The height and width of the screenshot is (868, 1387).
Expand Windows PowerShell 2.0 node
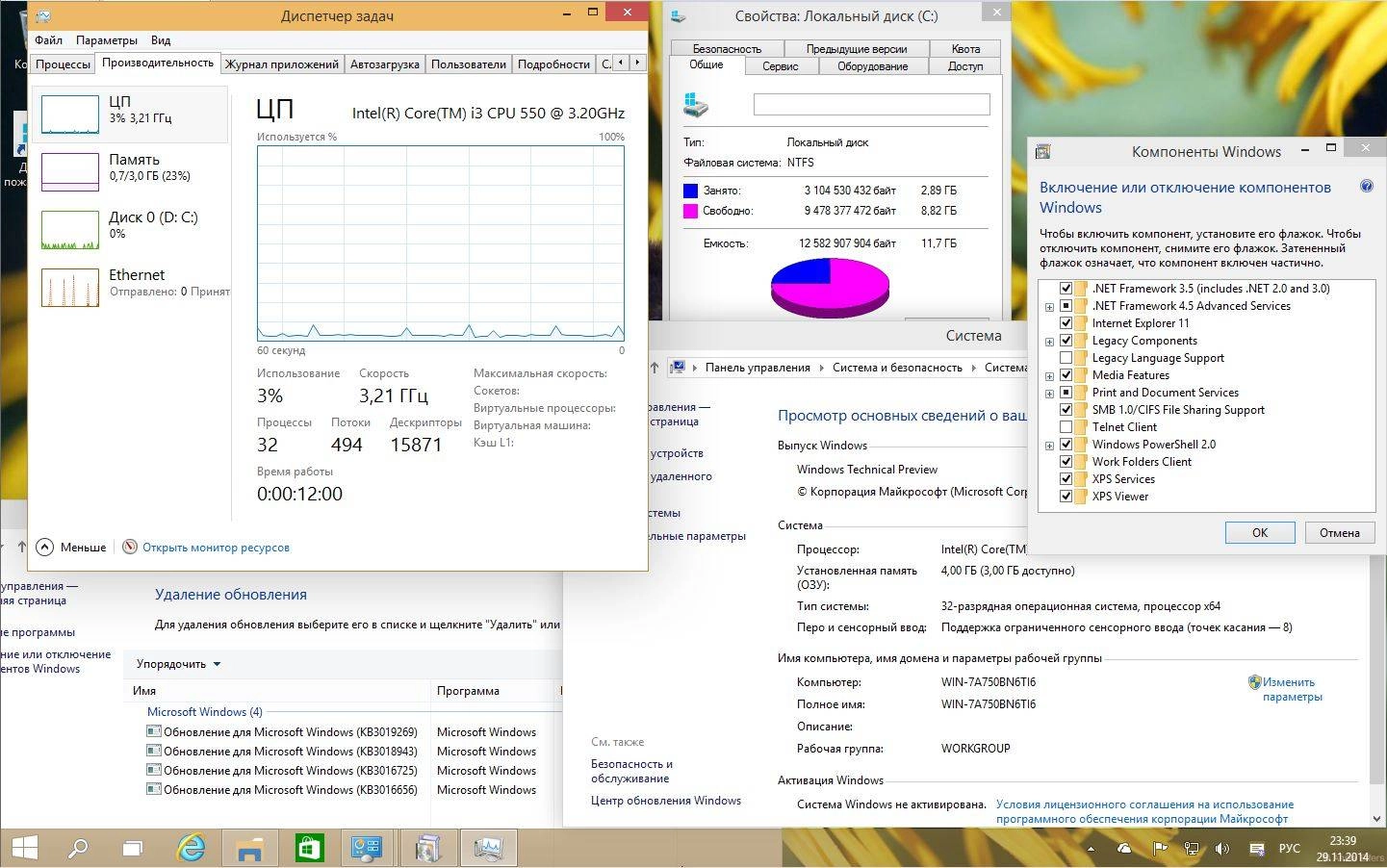point(1049,446)
